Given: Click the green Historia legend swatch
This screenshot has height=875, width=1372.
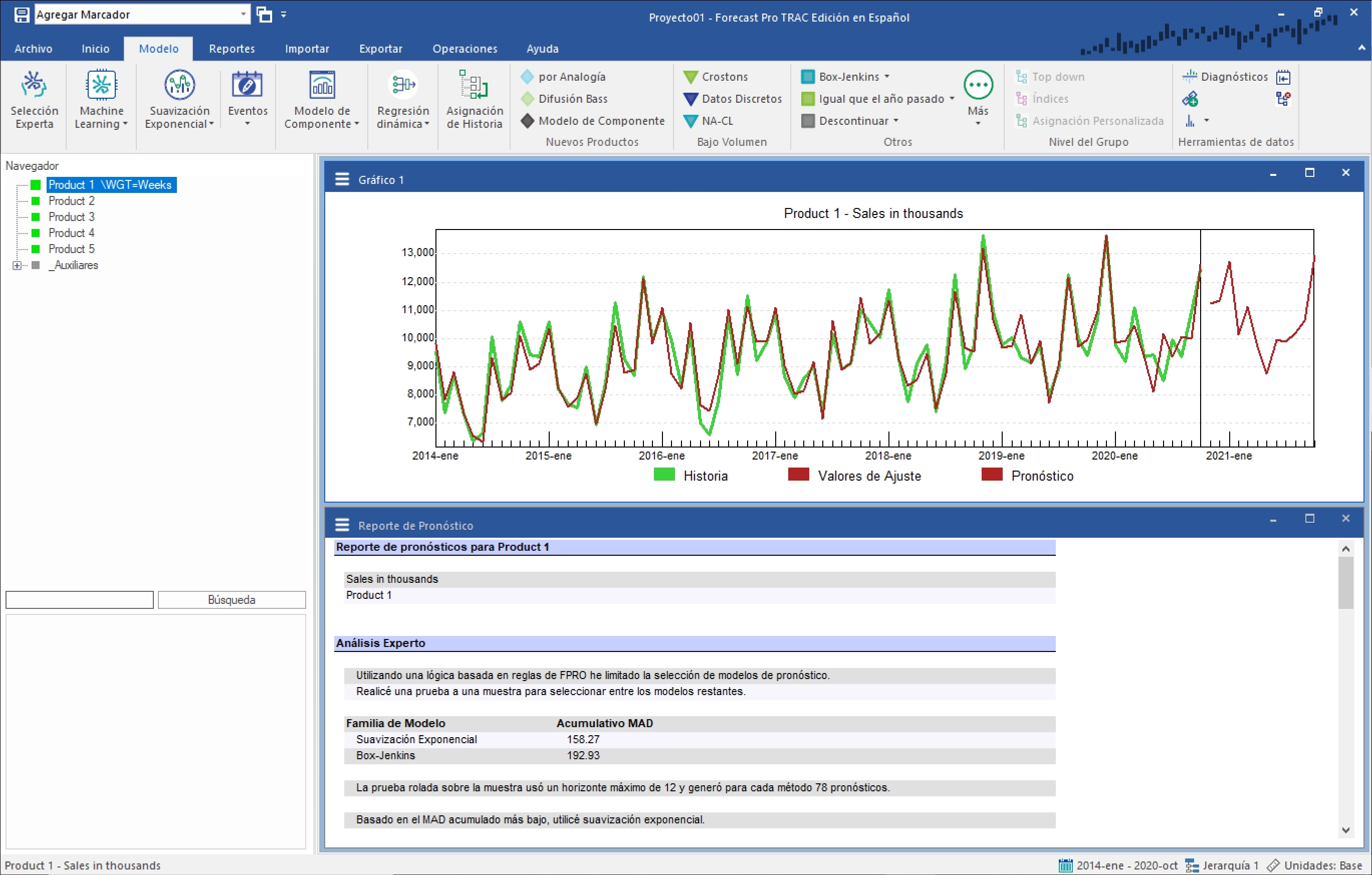Looking at the screenshot, I should pyautogui.click(x=664, y=475).
